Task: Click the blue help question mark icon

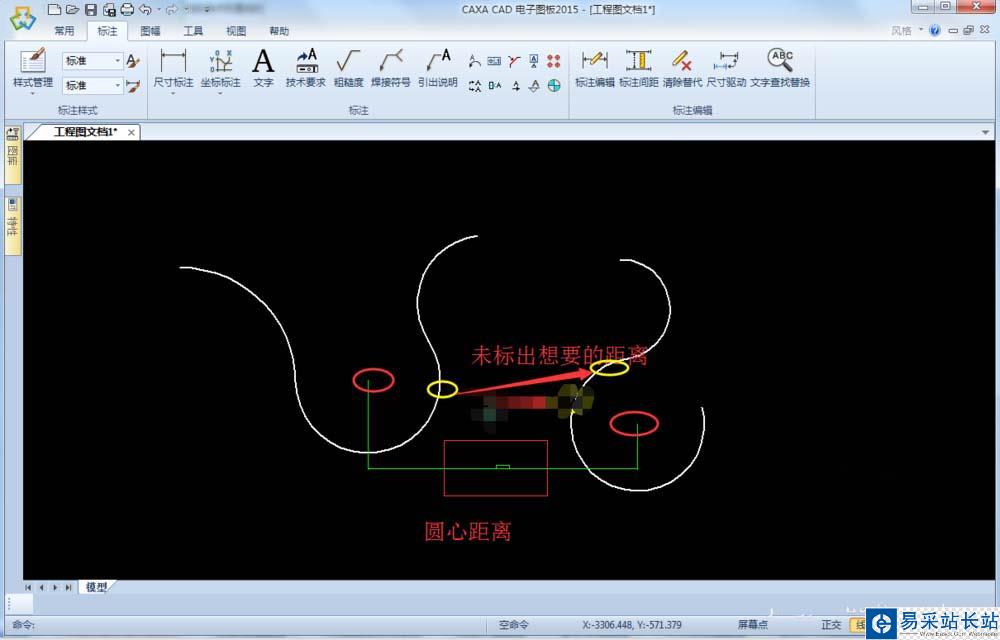Action: point(935,30)
